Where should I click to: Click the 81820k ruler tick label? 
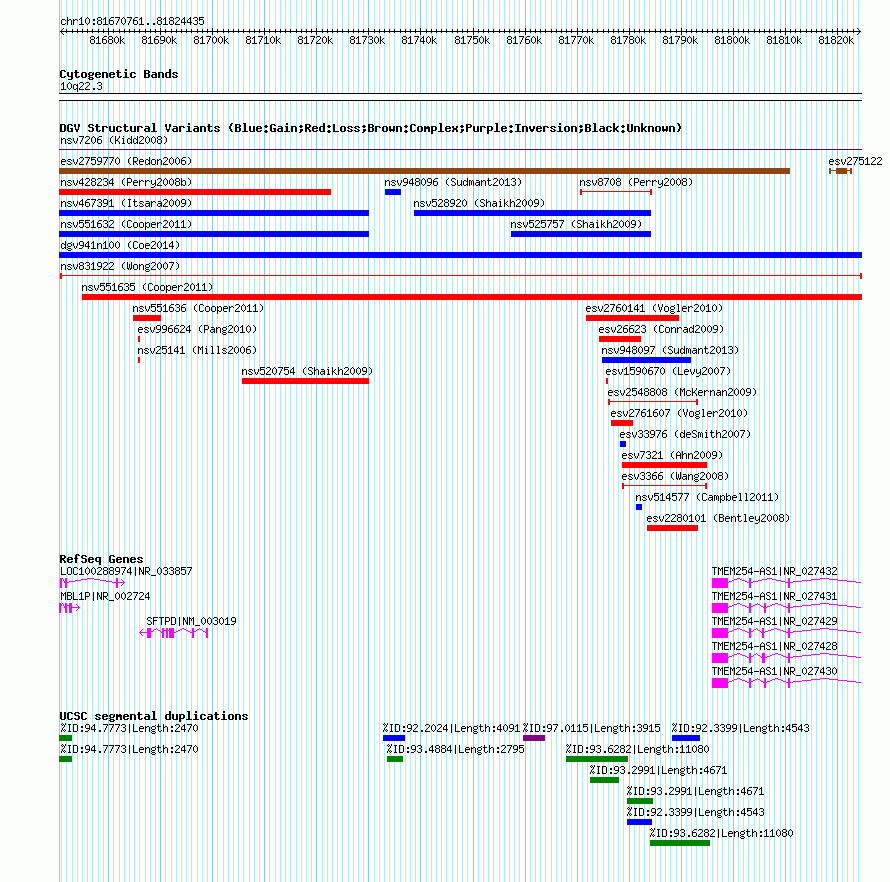click(x=836, y=40)
